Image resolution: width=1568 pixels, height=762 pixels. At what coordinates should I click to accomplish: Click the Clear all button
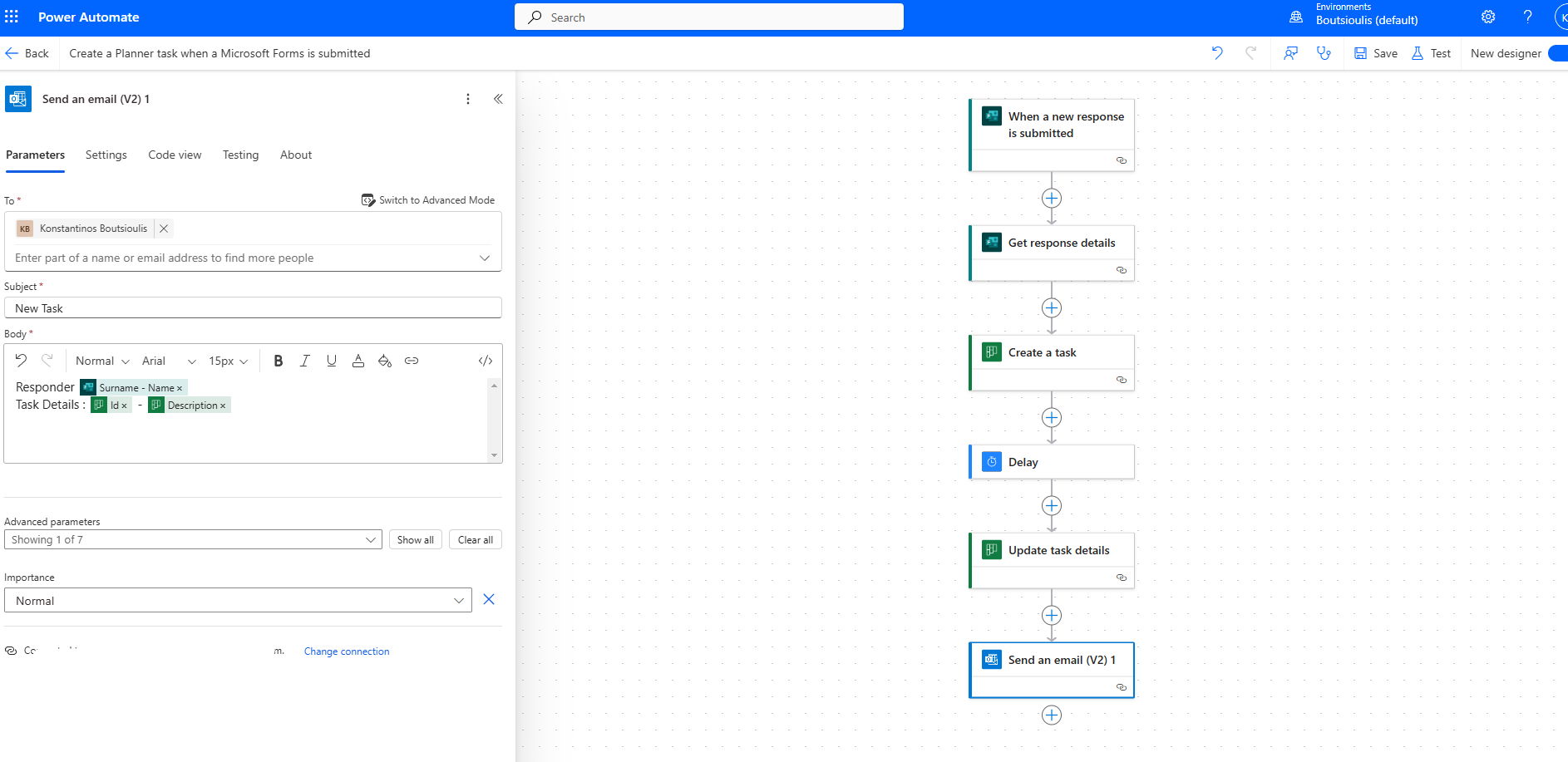(x=476, y=539)
